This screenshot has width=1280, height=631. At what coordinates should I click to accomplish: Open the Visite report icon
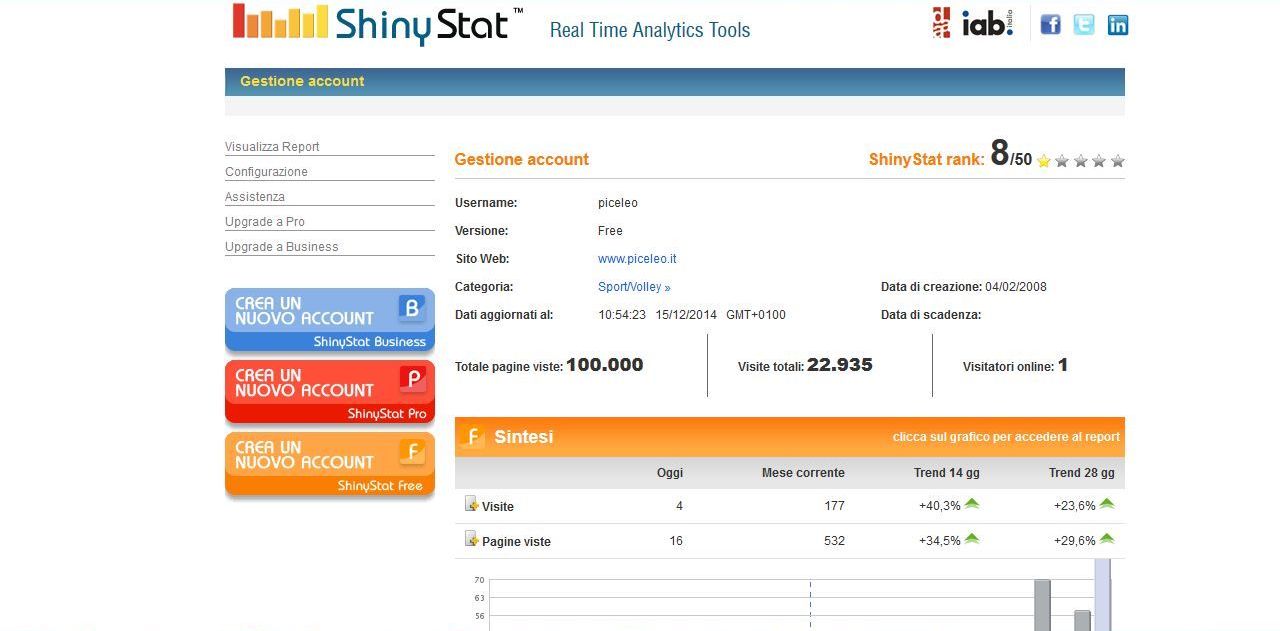[471, 504]
